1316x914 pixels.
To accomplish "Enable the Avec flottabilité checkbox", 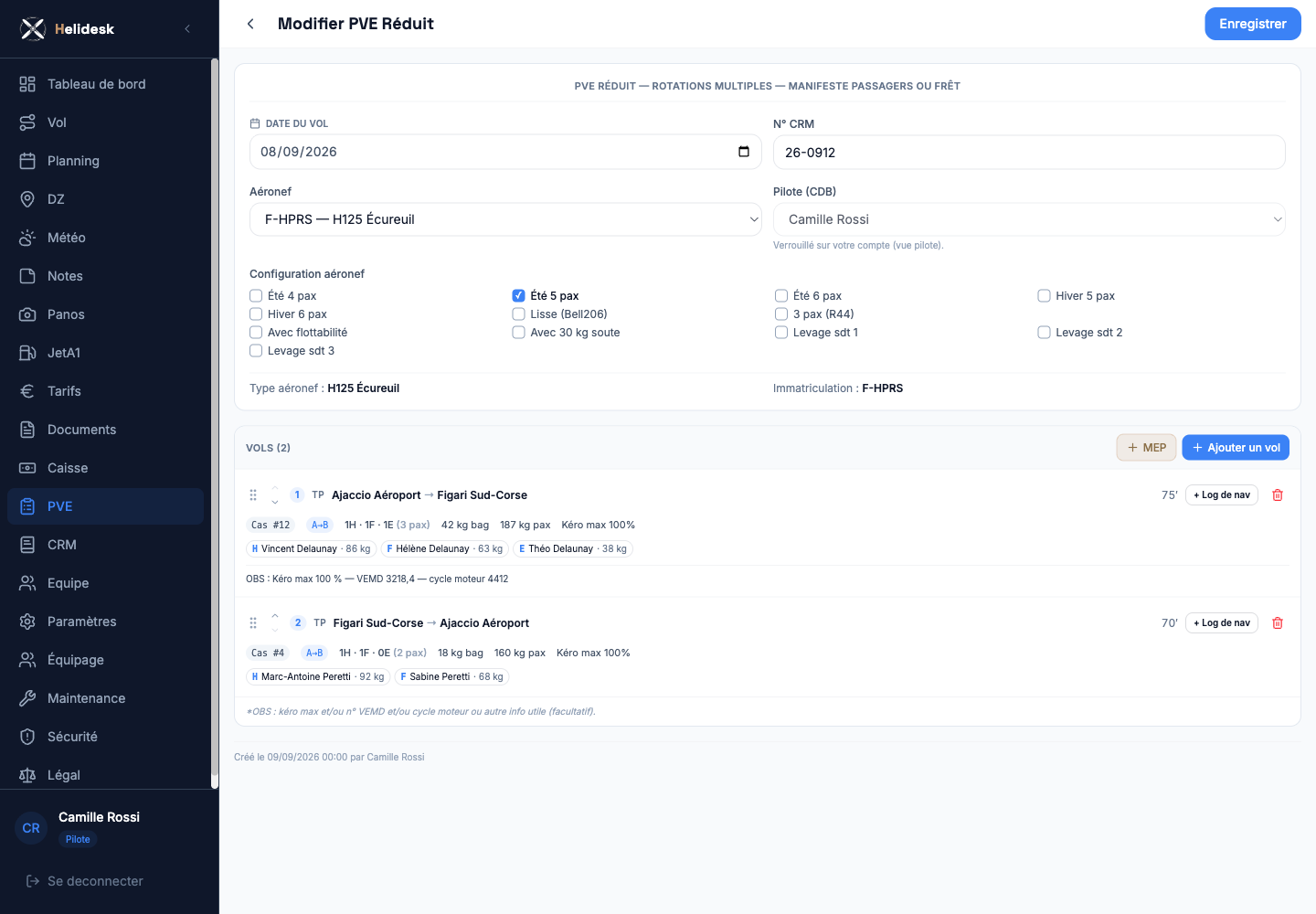I will pos(256,333).
